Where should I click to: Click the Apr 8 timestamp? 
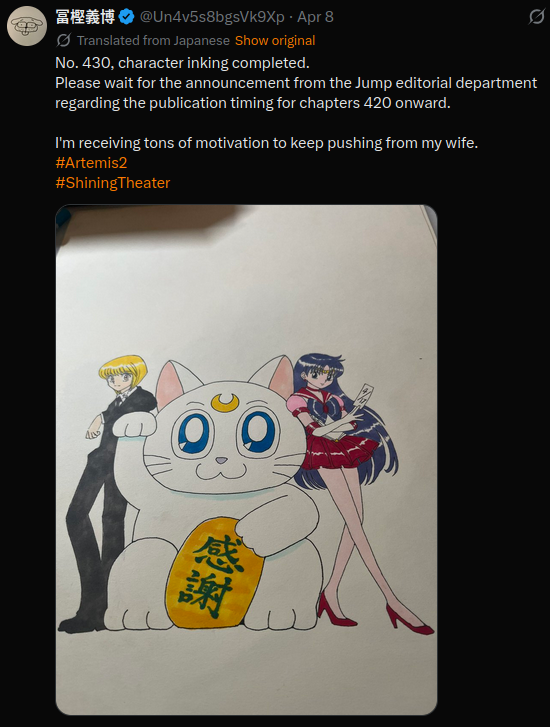(315, 17)
